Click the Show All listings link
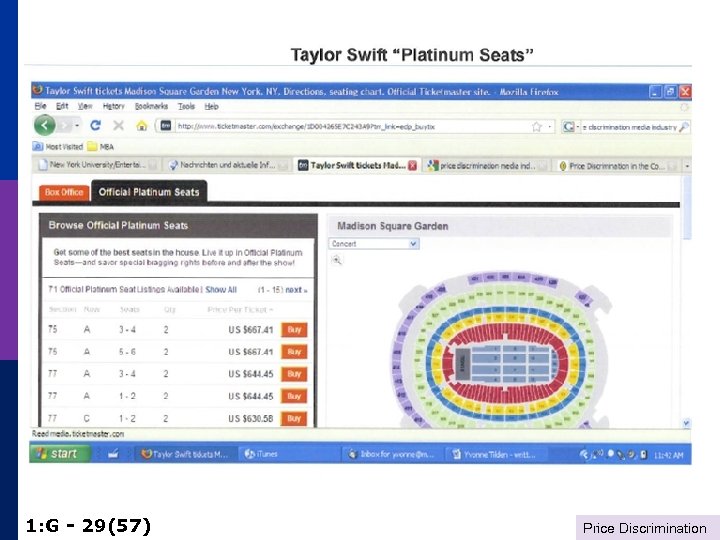 pyautogui.click(x=221, y=290)
